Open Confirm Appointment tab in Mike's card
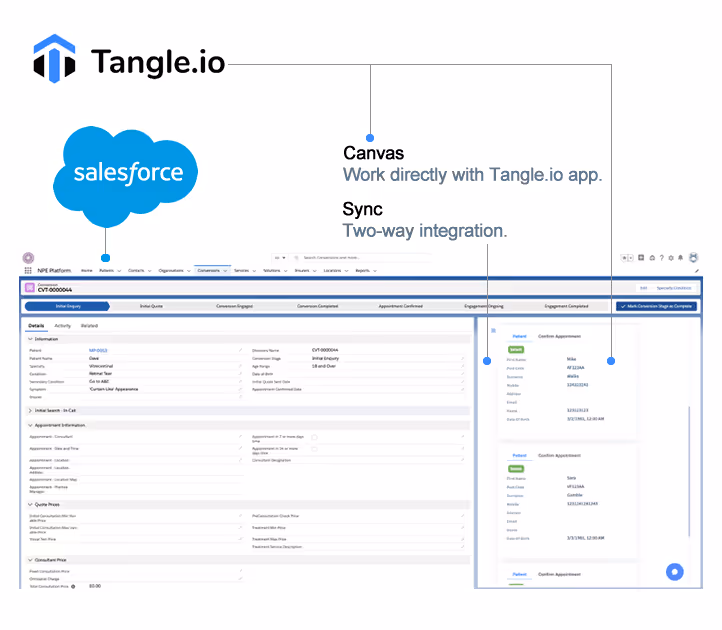This screenshot has height=630, width=722. (559, 337)
